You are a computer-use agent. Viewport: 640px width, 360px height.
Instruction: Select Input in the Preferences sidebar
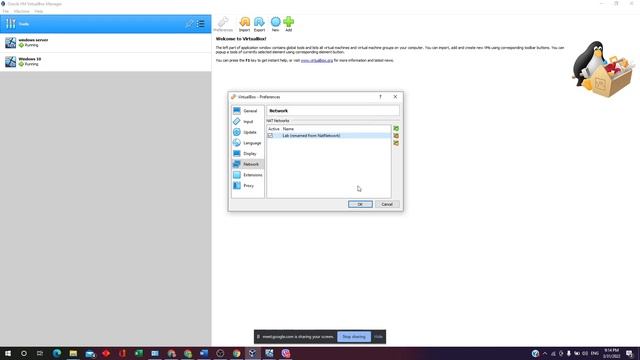247,121
